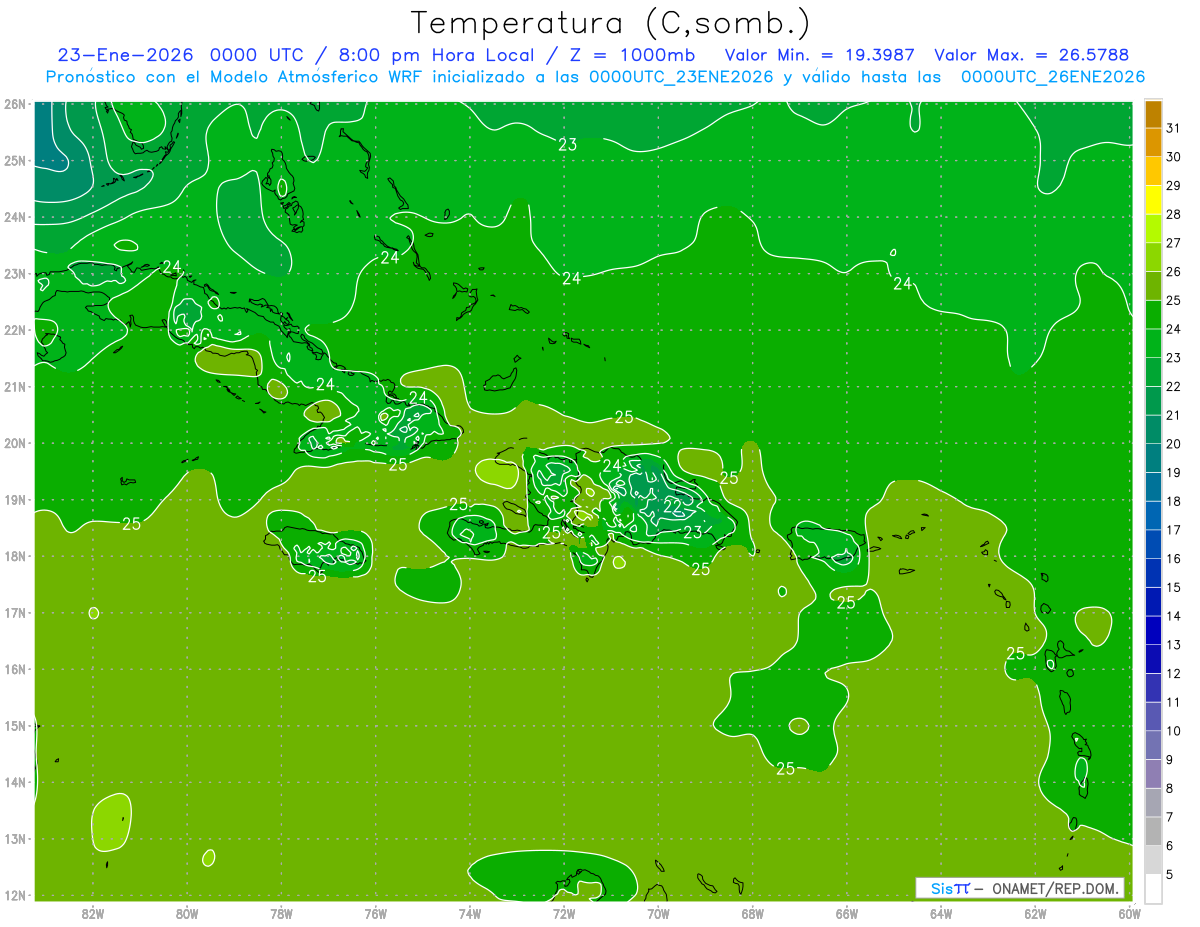Click the legend value '27'
The image size is (1200, 927).
1173,243
